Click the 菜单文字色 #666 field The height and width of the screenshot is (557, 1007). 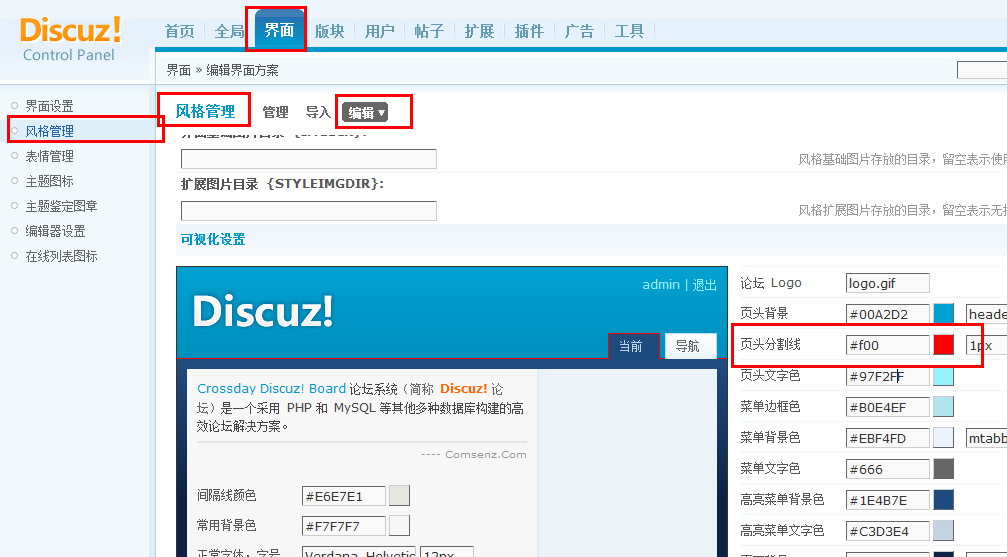pyautogui.click(x=888, y=469)
